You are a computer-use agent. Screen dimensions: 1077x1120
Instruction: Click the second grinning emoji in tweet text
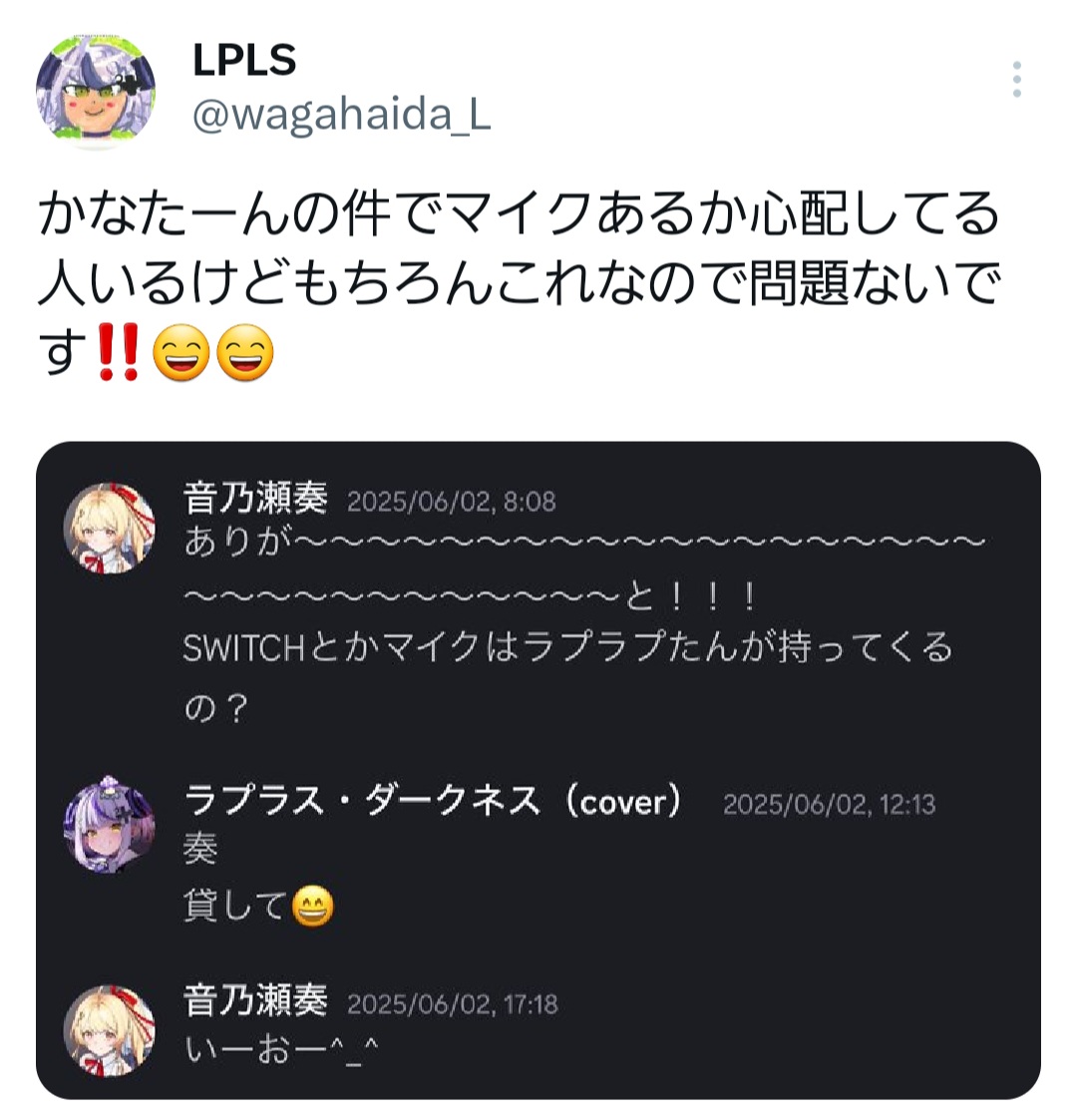tap(245, 352)
